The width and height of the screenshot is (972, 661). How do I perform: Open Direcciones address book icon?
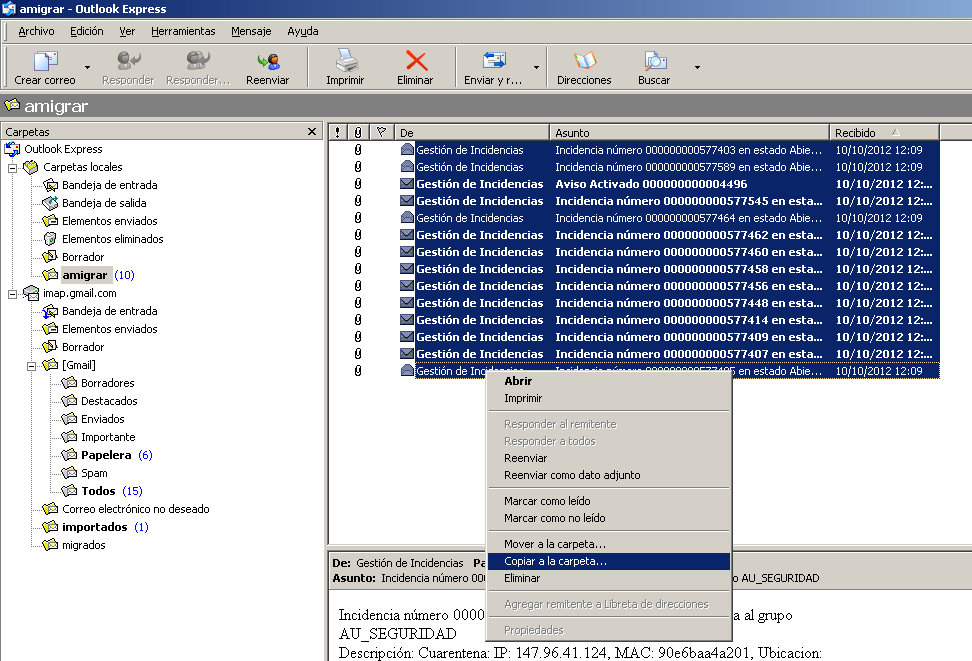click(584, 61)
